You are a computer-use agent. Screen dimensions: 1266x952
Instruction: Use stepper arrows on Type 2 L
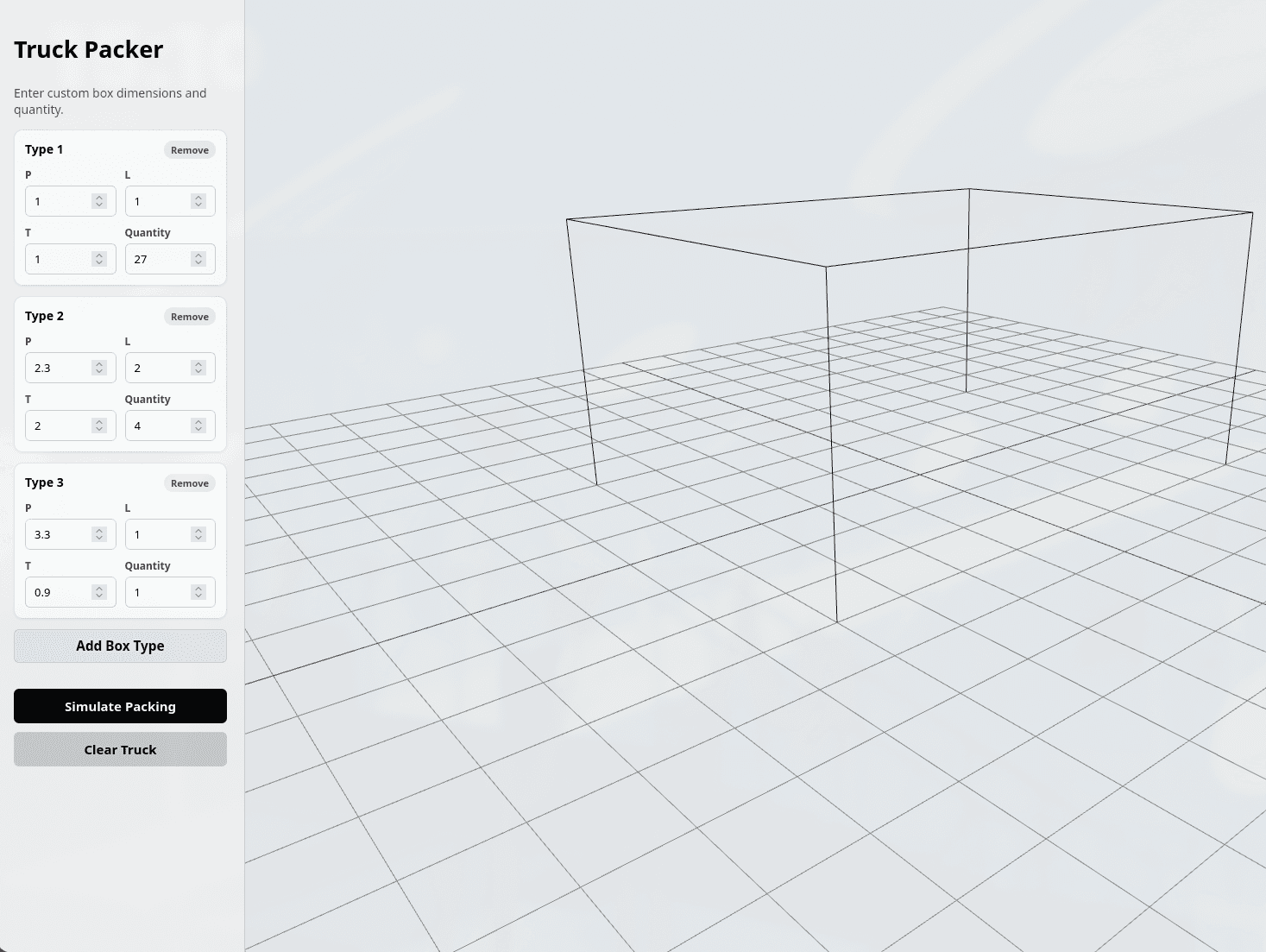pyautogui.click(x=198, y=368)
